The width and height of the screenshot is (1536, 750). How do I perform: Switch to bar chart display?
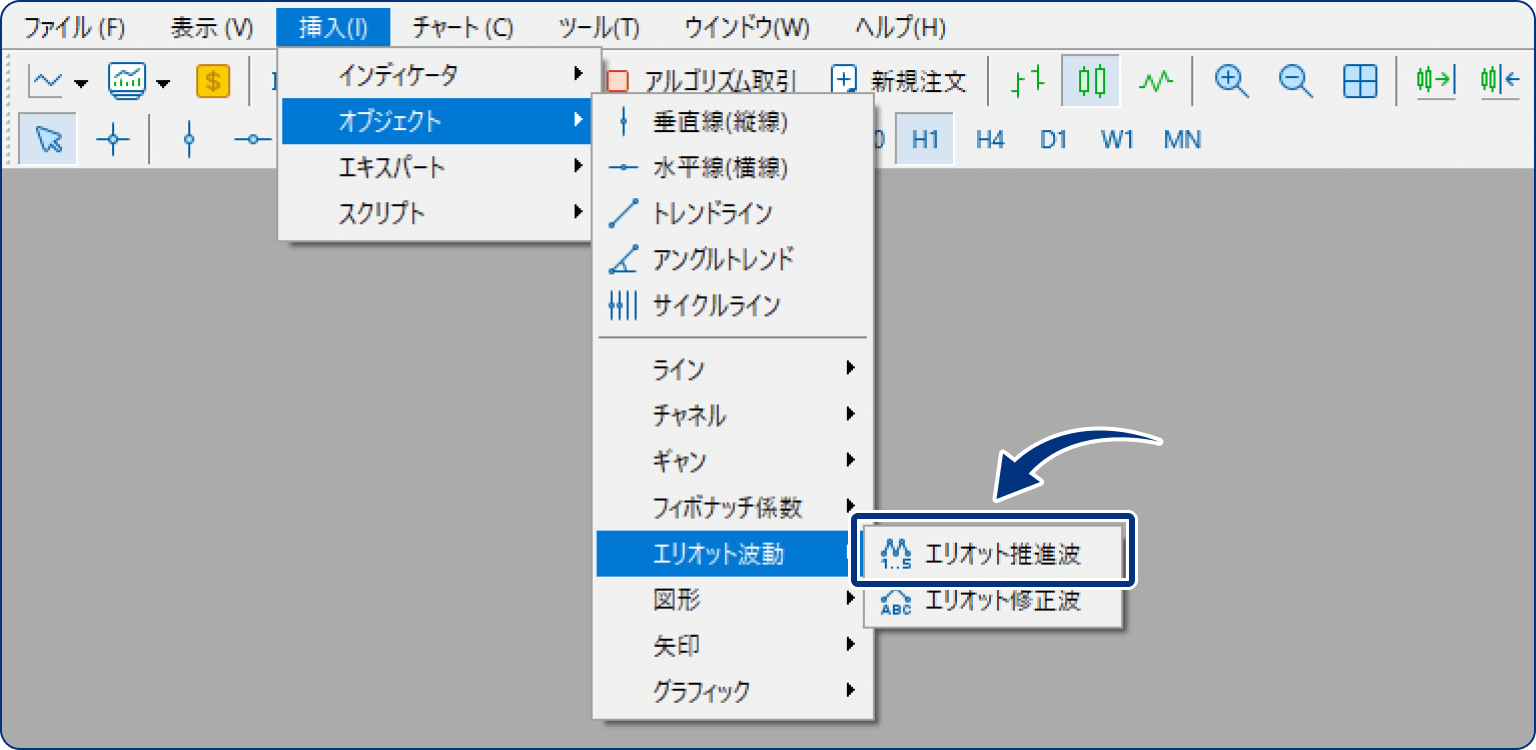coord(1027,81)
